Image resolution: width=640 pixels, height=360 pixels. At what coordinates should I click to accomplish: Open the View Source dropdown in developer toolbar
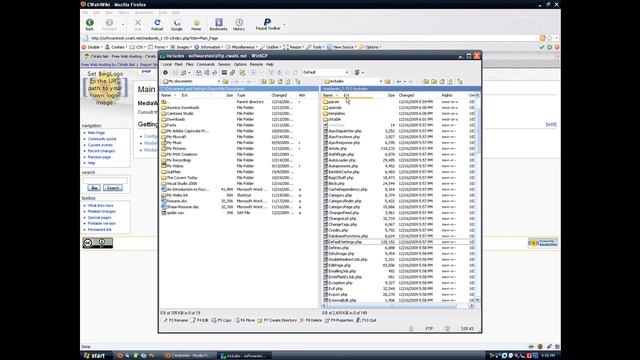[x=342, y=47]
